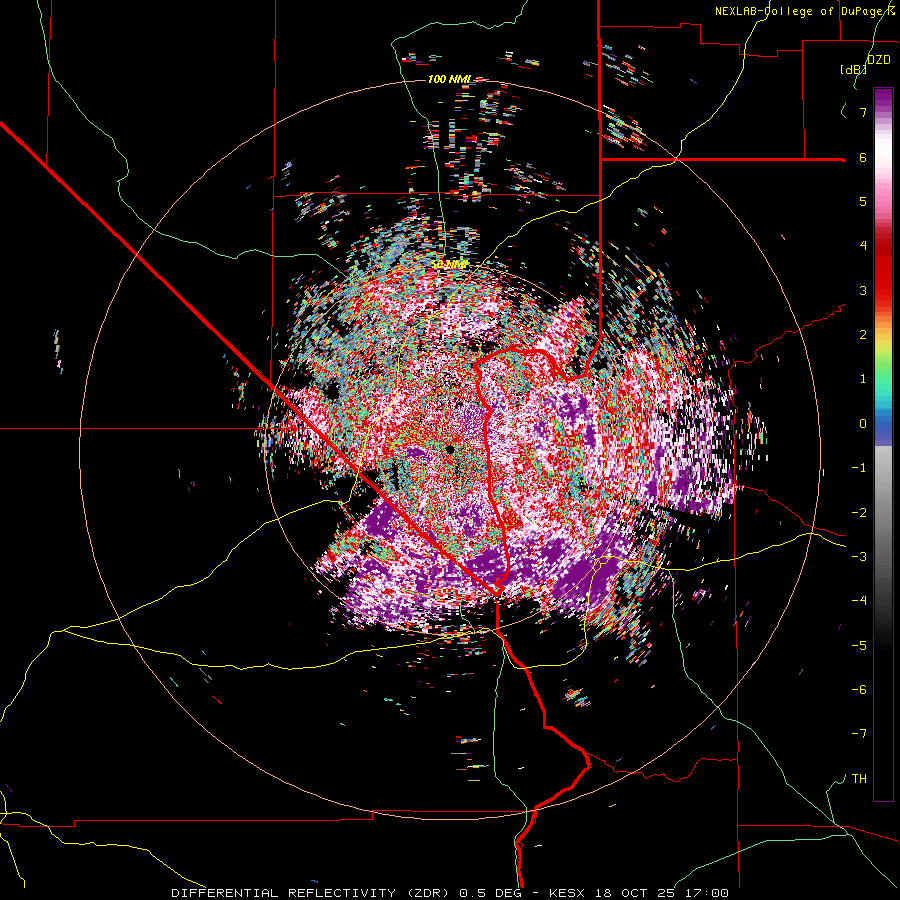This screenshot has width=900, height=900.
Task: Click the "17:00" time text
Action: pos(706,893)
